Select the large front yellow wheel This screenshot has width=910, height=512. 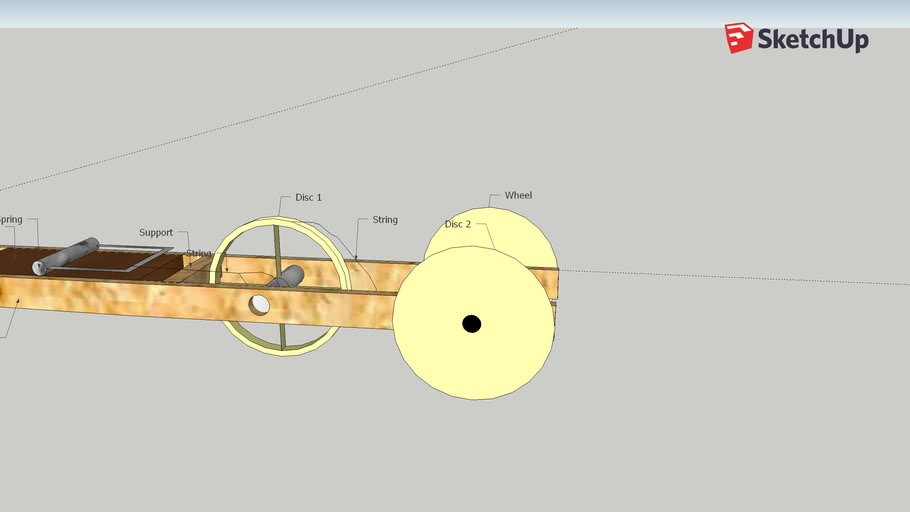[x=473, y=323]
